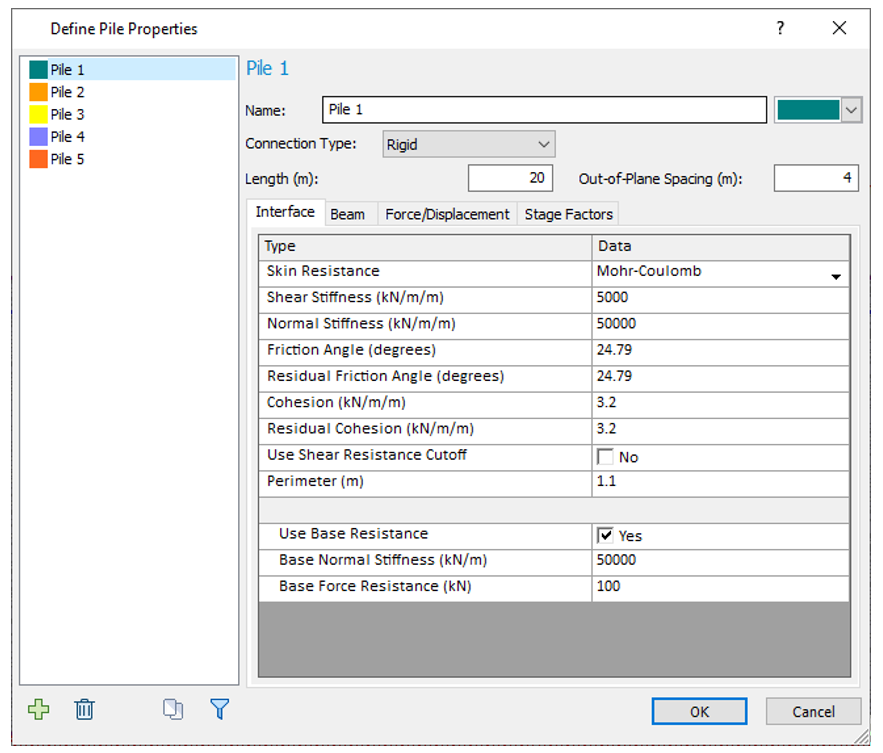883x753 pixels.
Task: Click the red-orange swatch beside Pile 5
Action: click(38, 159)
